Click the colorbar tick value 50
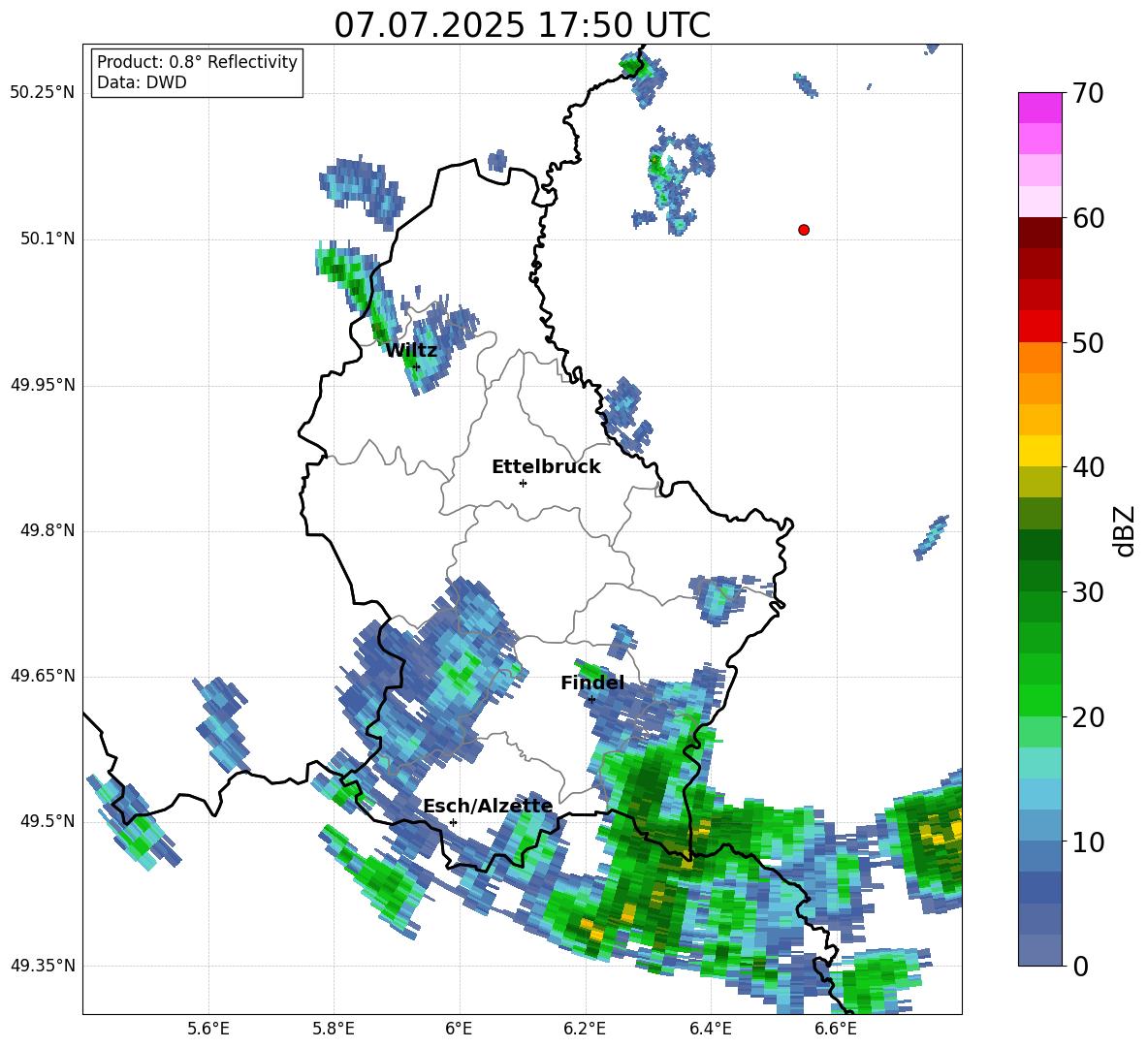 [1088, 342]
